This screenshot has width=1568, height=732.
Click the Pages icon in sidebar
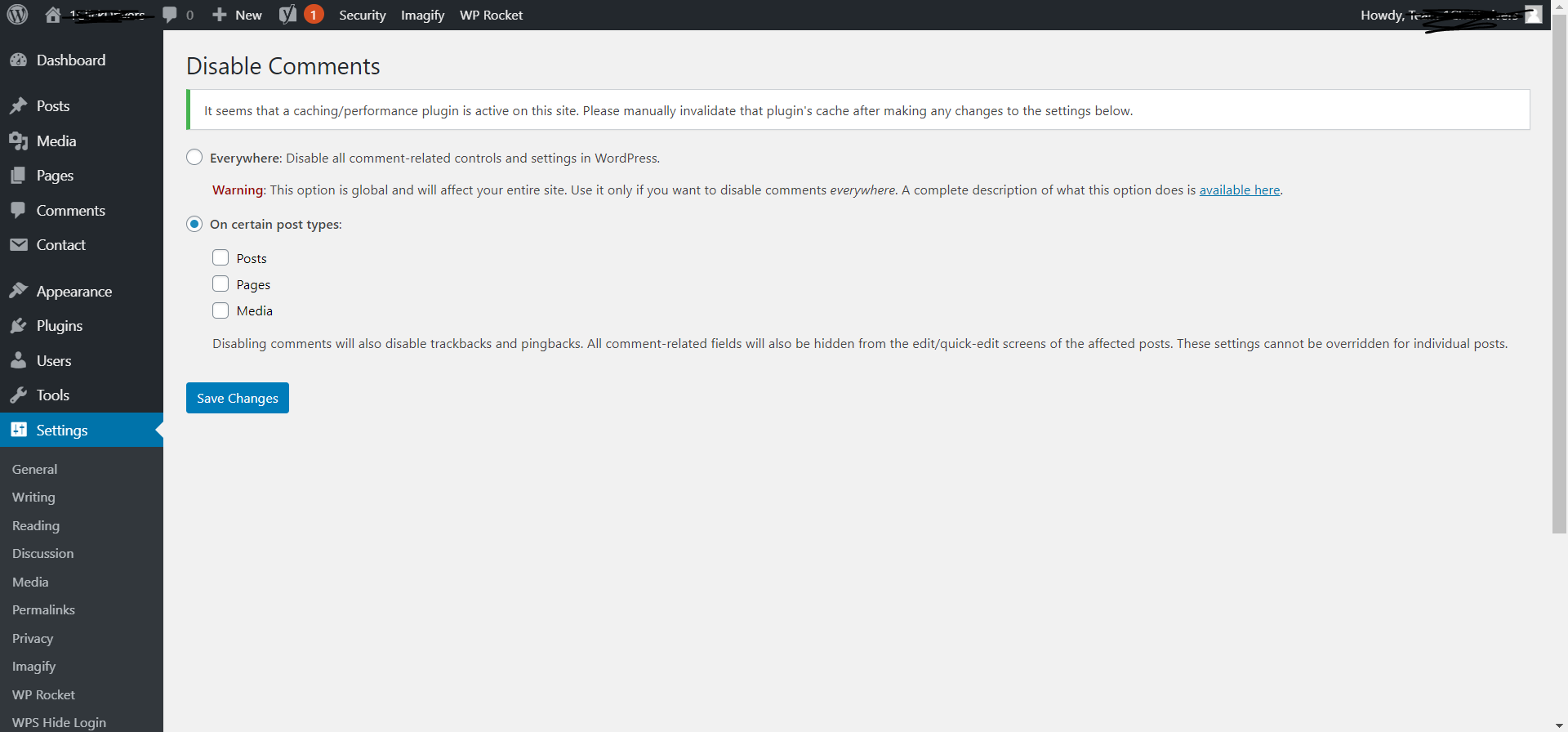tap(18, 176)
